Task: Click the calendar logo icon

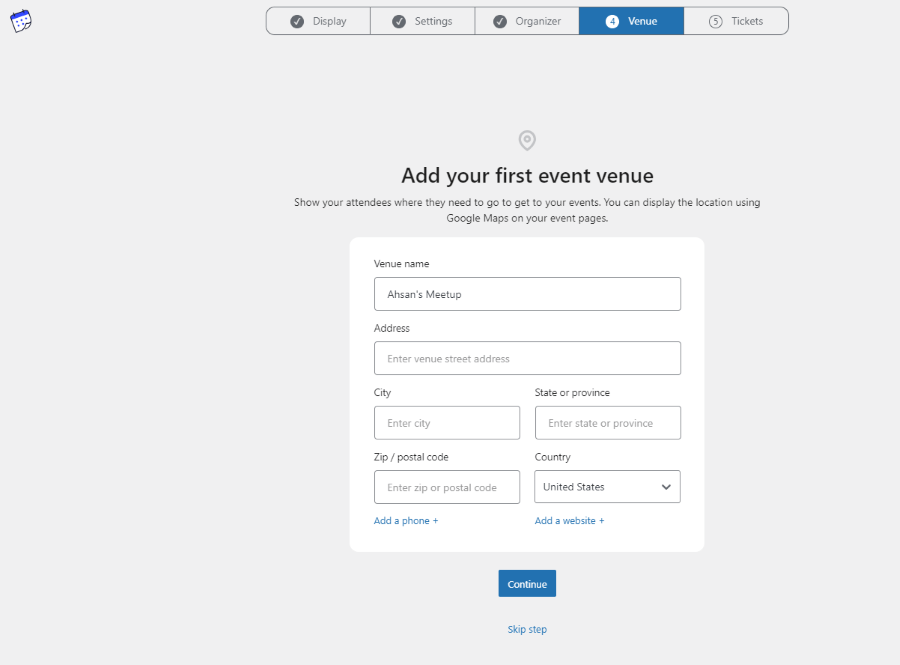Action: point(21,20)
